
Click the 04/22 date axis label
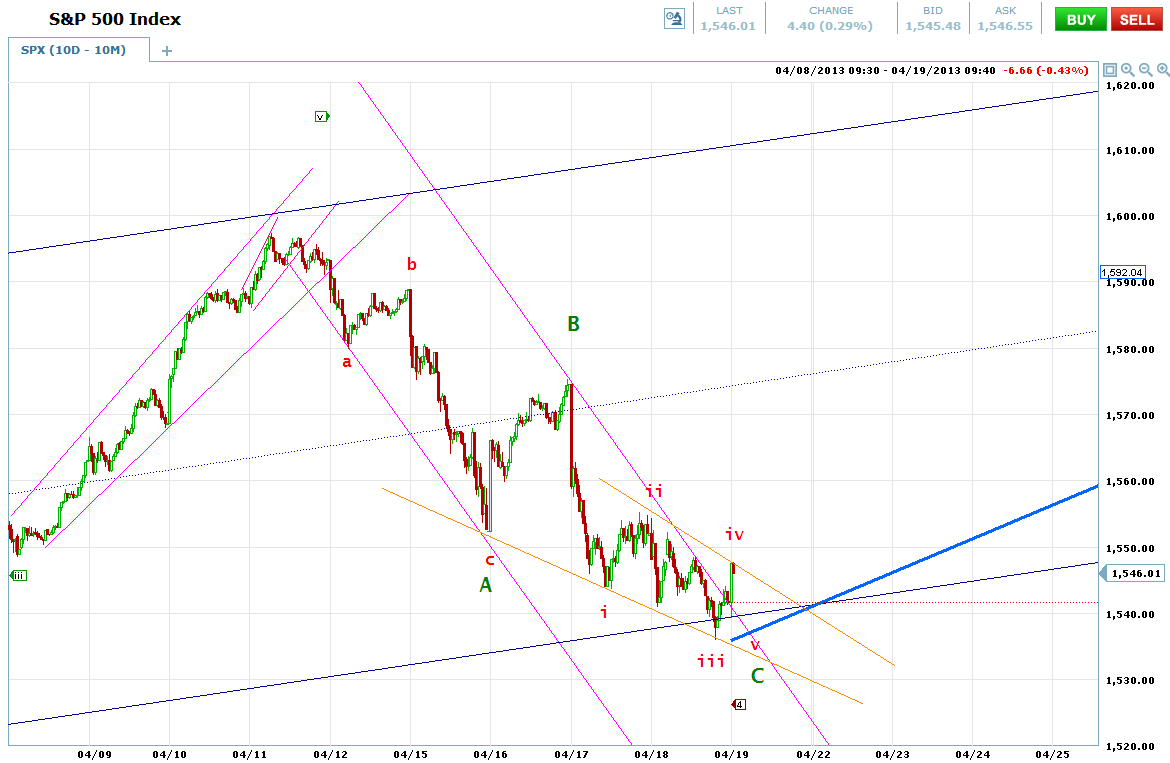[x=812, y=754]
